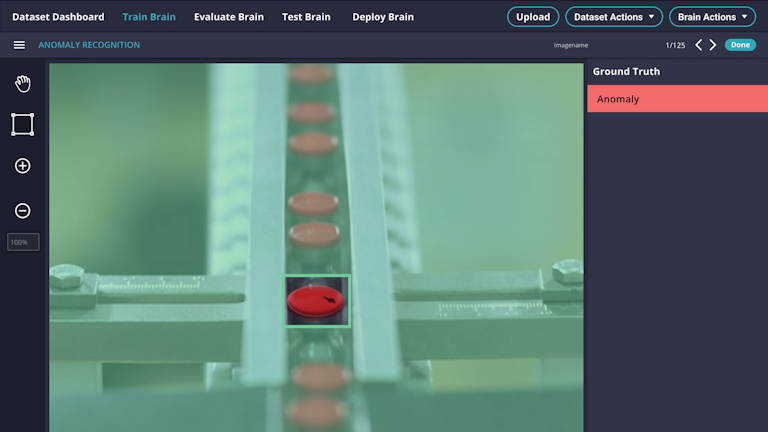The image size is (768, 432).
Task: Go to the next image arrow
Action: point(713,45)
